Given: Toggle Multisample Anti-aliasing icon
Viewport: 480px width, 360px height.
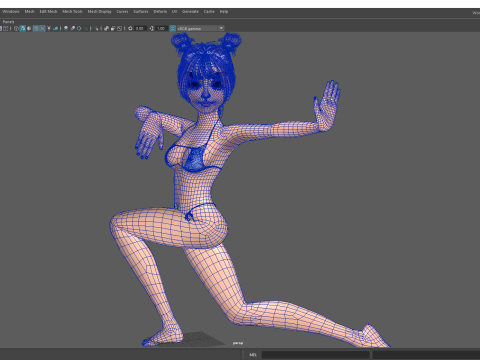Looking at the screenshot, I should pyautogui.click(x=79, y=29).
